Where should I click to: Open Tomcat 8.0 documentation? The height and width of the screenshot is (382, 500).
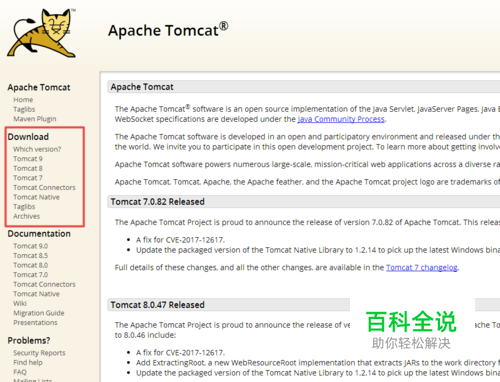click(31, 265)
